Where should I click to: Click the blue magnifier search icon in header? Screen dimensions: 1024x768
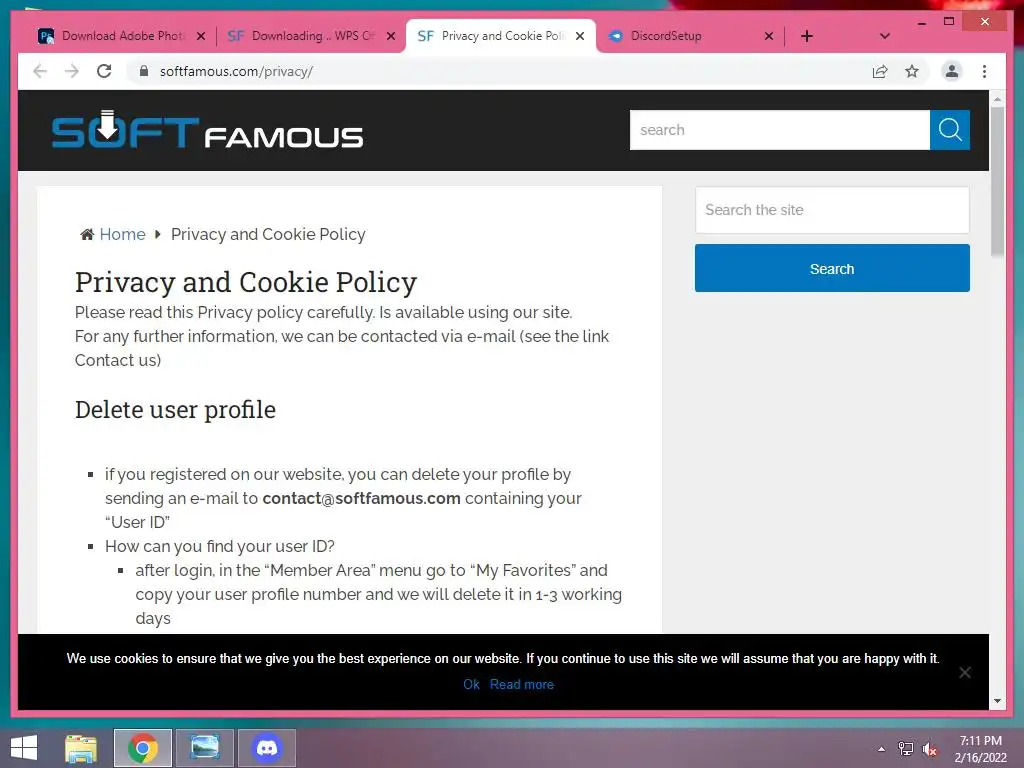(950, 130)
